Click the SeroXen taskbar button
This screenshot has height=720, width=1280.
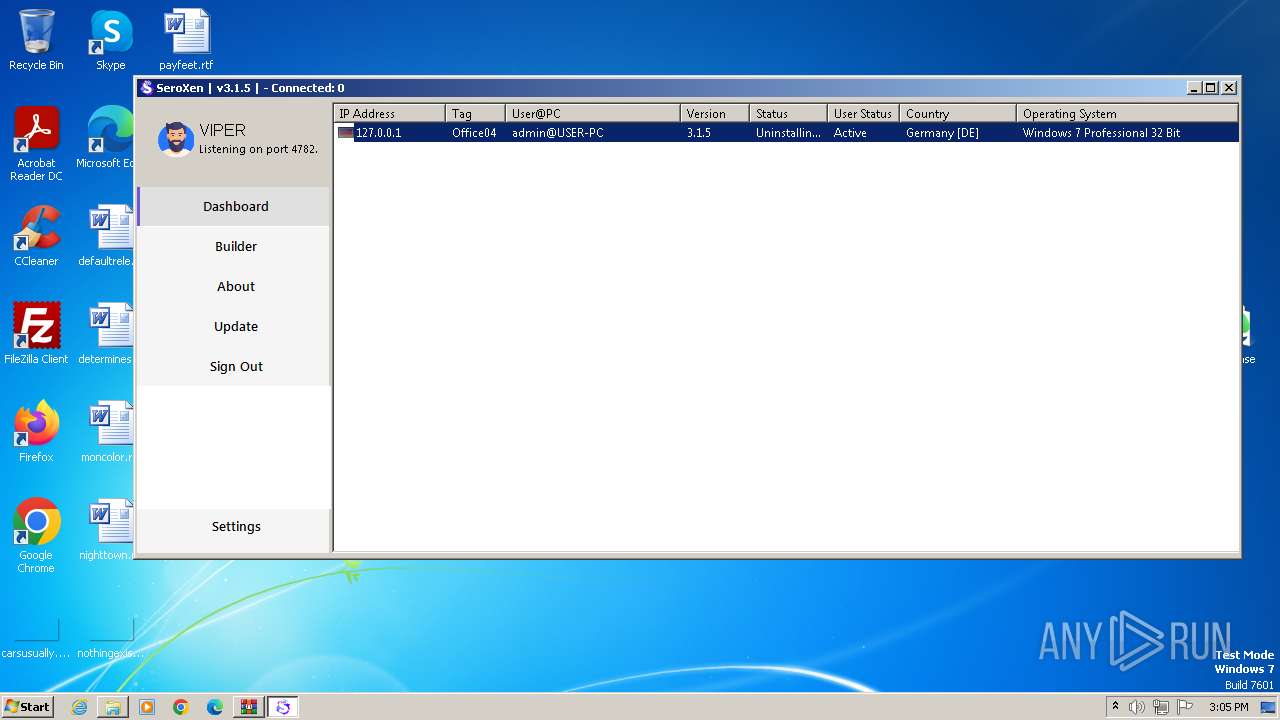[x=283, y=707]
